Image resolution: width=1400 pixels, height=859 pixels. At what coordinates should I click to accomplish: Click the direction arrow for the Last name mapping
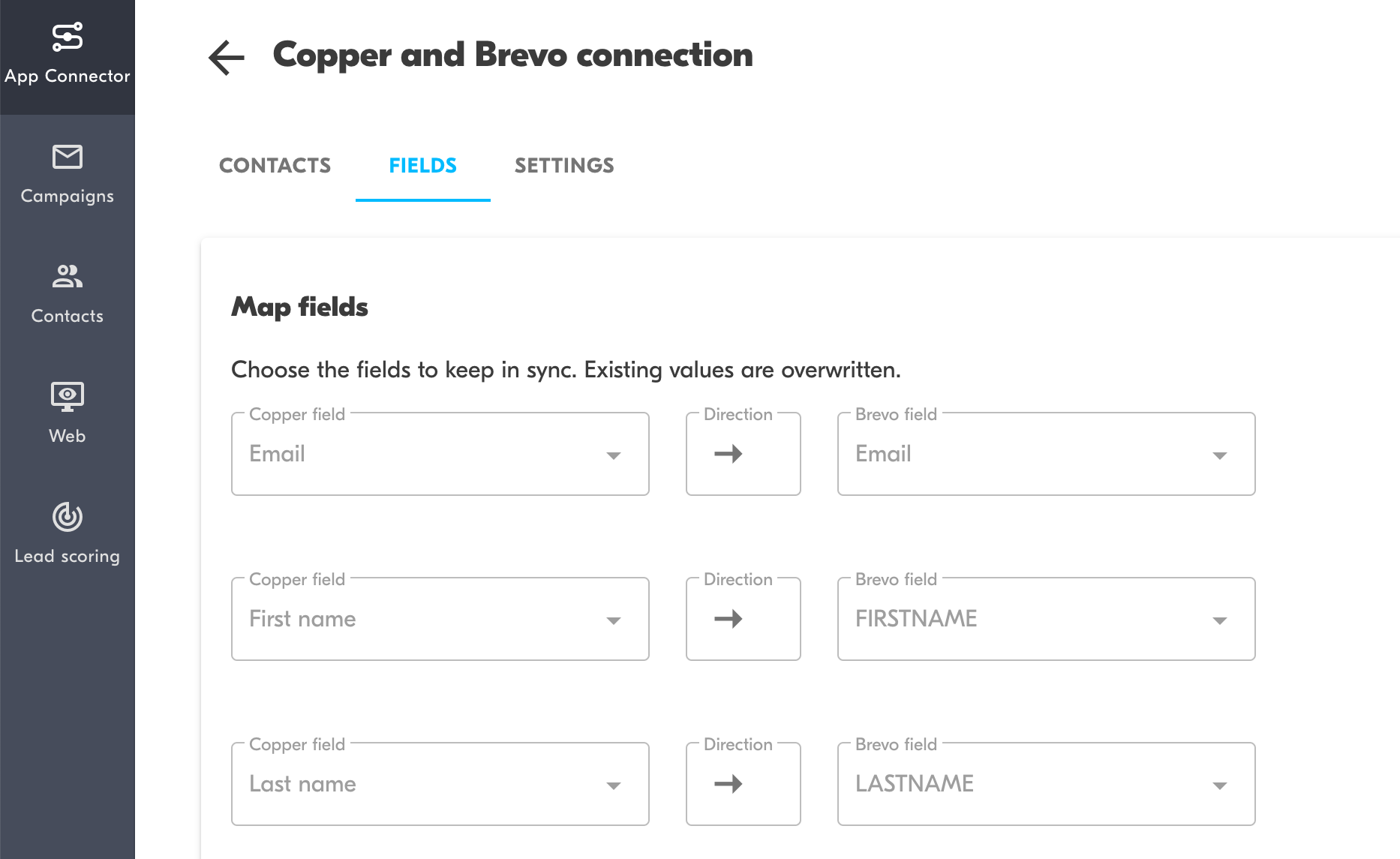click(x=742, y=784)
